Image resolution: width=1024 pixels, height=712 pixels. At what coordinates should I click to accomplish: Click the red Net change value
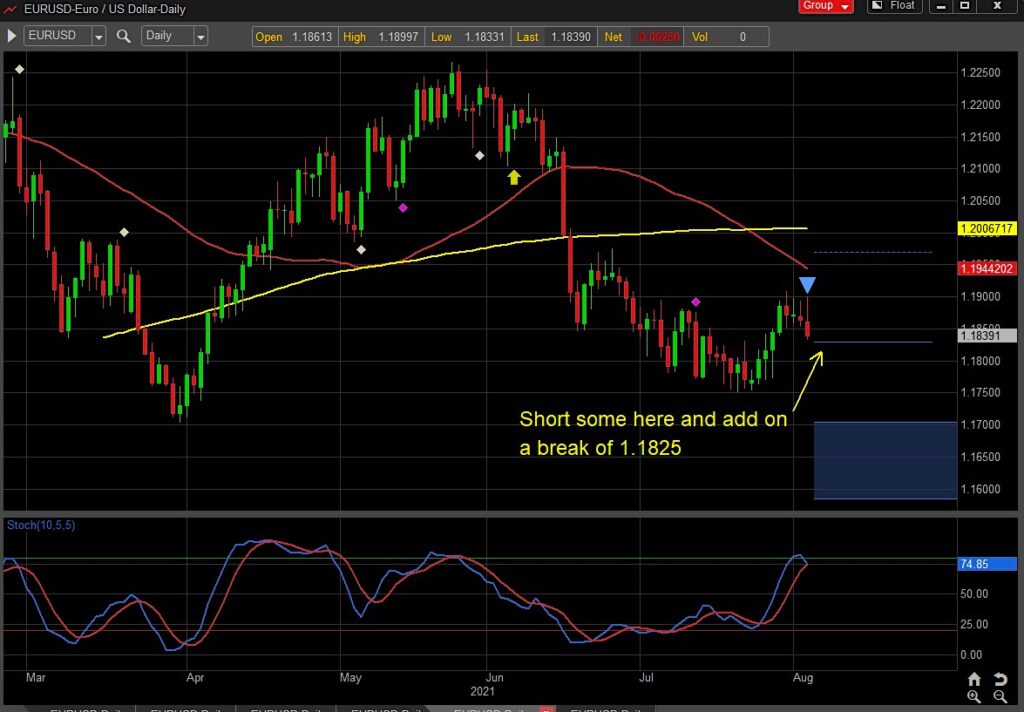click(658, 37)
